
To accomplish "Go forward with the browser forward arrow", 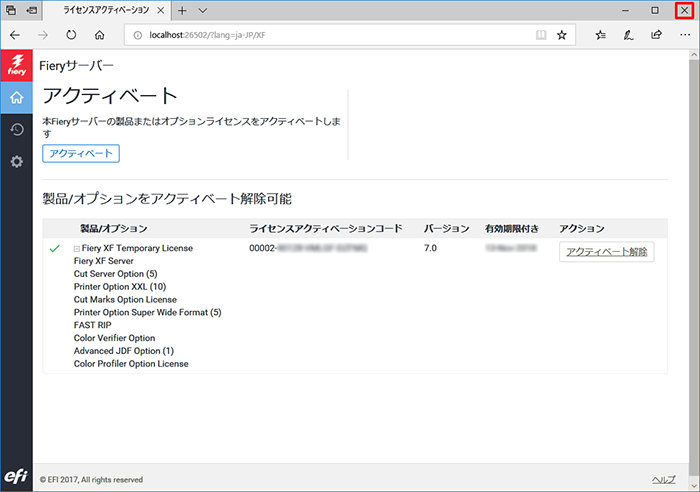I will coord(43,35).
